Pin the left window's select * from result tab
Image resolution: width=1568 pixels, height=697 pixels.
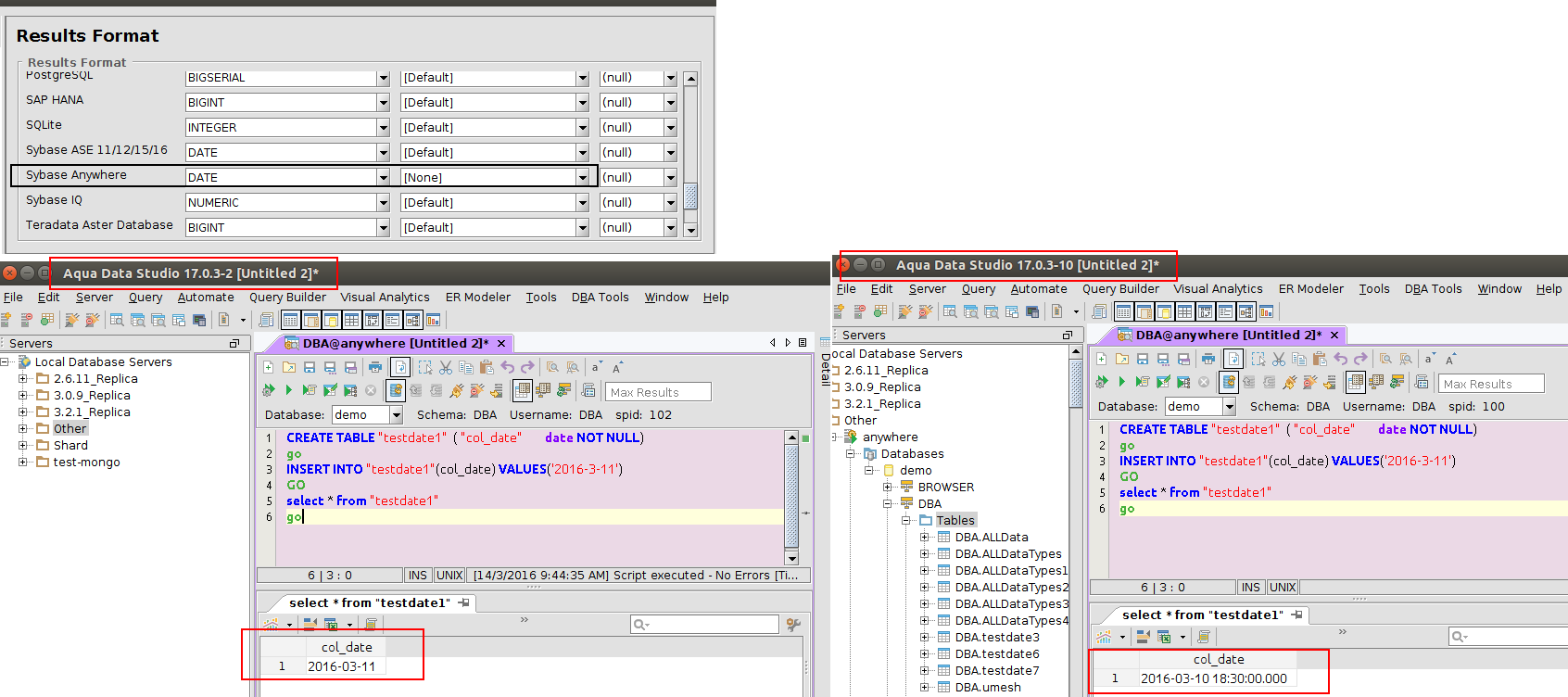point(463,603)
